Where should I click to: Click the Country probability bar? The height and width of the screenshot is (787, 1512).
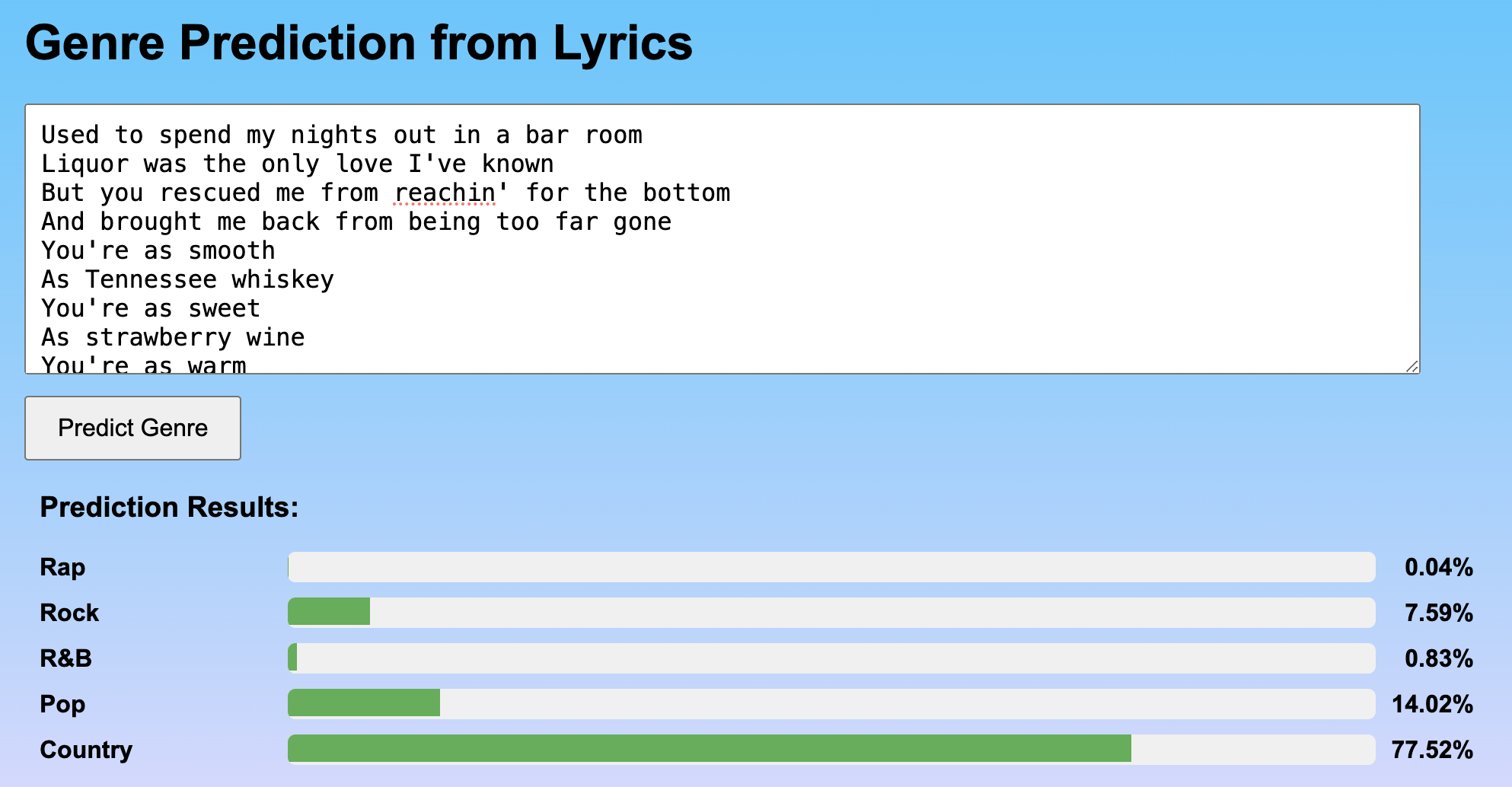tap(831, 749)
